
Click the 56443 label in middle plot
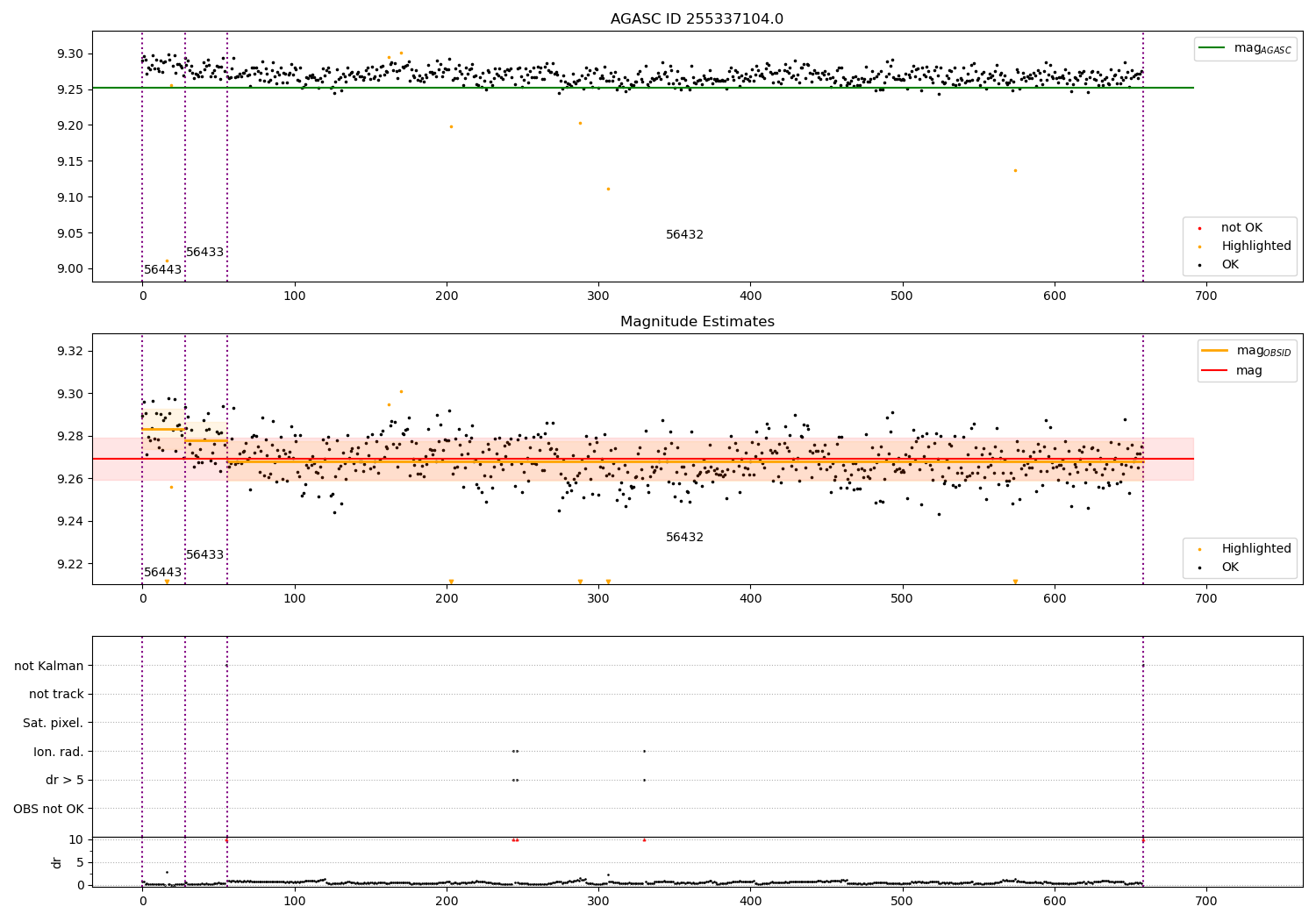162,573
